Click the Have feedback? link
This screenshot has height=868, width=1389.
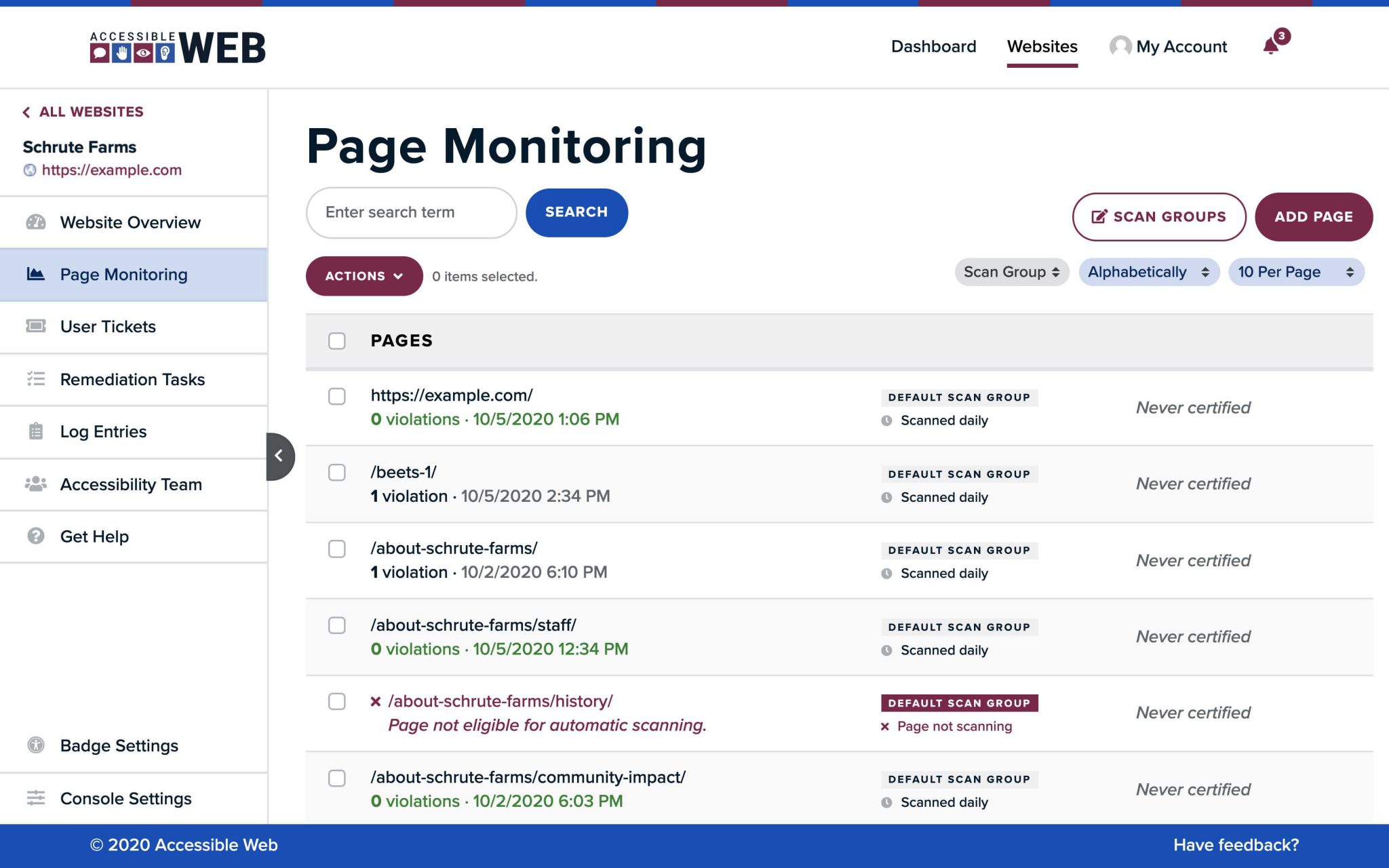1236,845
